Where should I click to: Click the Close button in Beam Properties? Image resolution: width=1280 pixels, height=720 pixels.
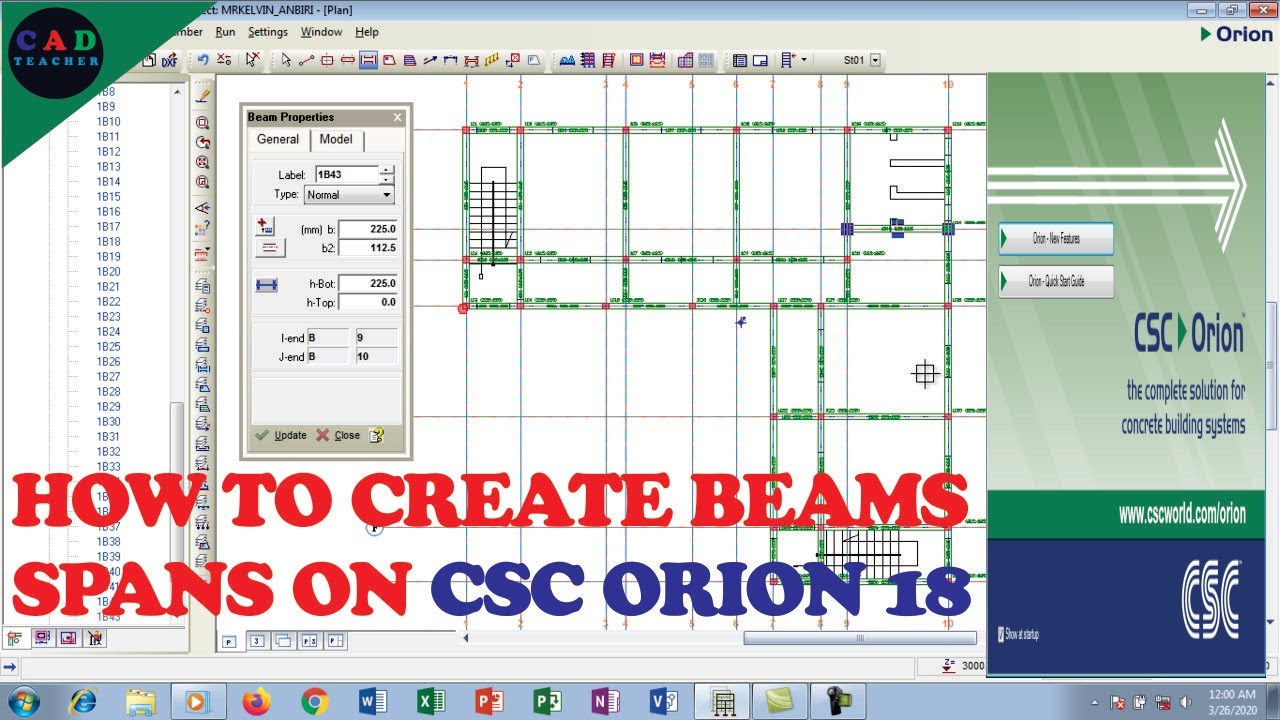point(338,435)
